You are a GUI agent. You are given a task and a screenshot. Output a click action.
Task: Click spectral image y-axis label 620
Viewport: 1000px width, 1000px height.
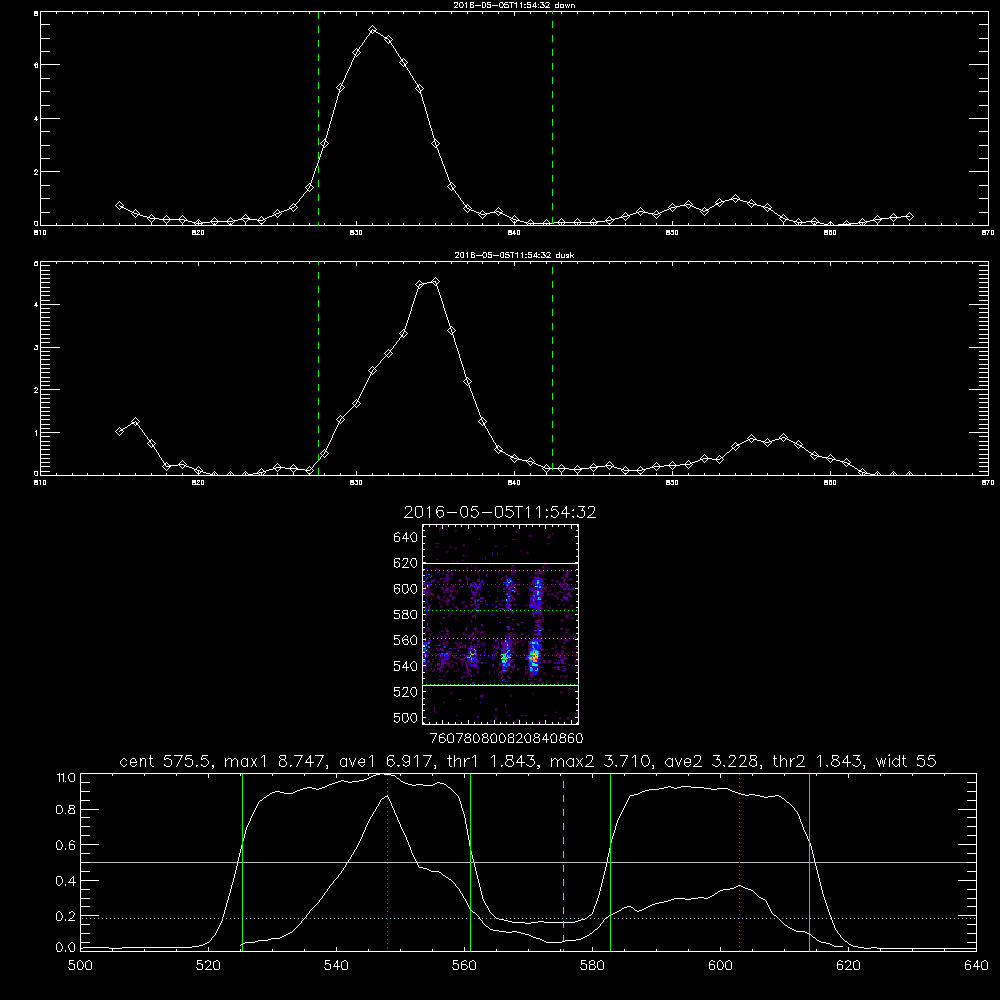click(x=405, y=563)
